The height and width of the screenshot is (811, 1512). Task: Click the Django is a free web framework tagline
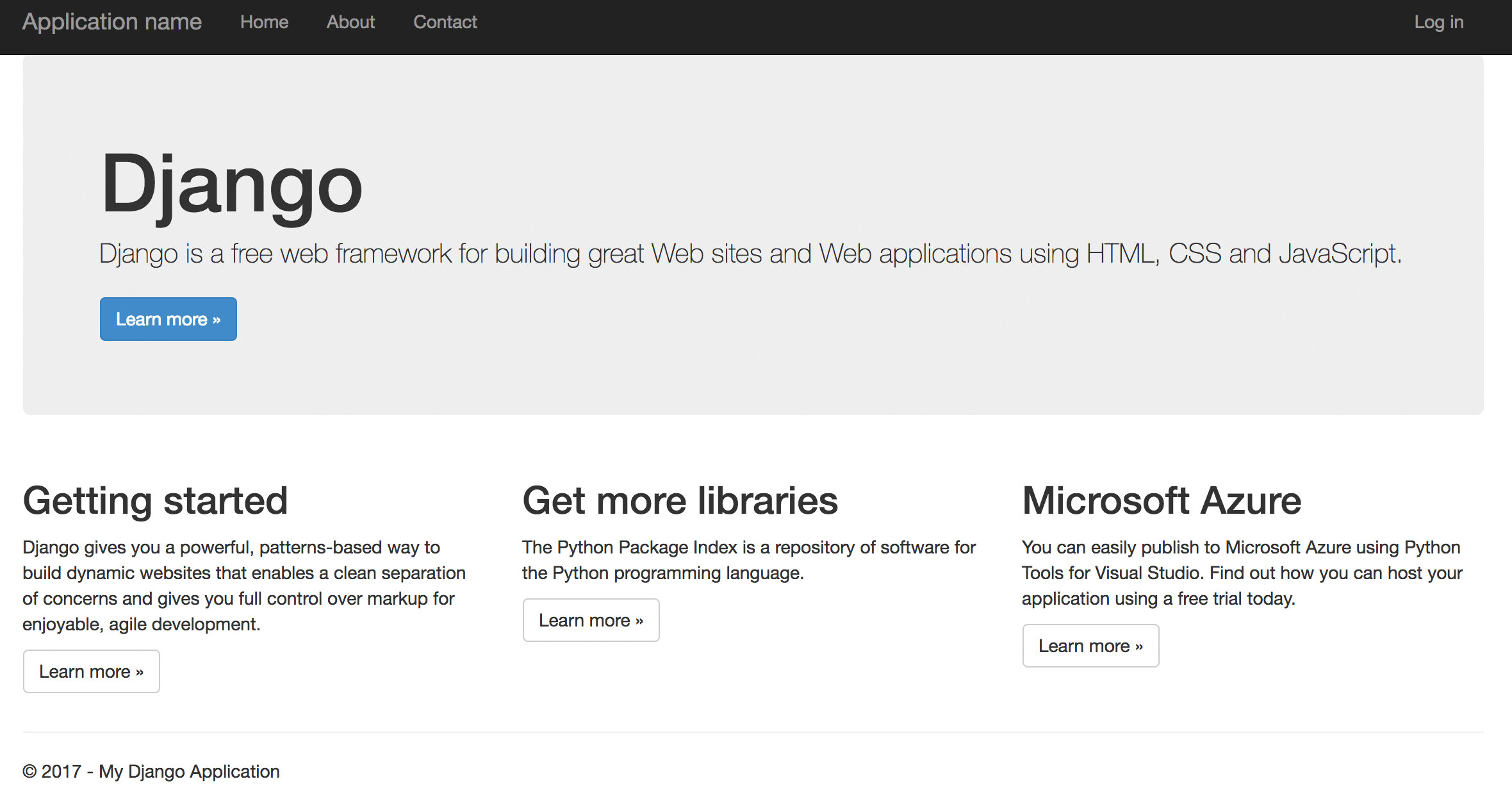click(750, 254)
